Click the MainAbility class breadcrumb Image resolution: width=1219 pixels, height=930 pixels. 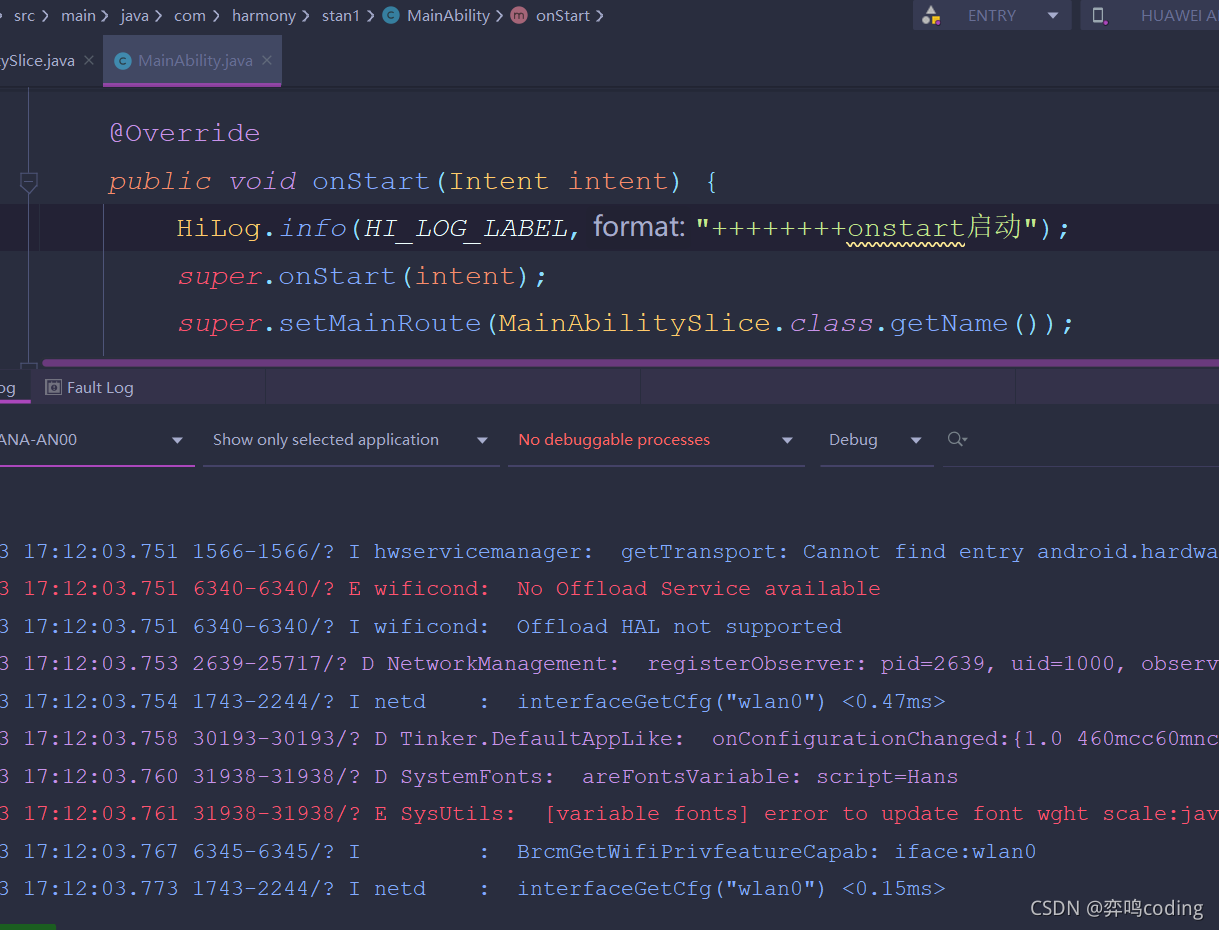point(448,15)
